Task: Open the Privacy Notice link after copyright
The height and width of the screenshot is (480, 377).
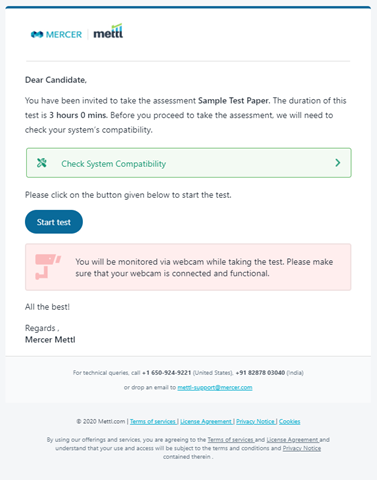Action: (x=255, y=421)
